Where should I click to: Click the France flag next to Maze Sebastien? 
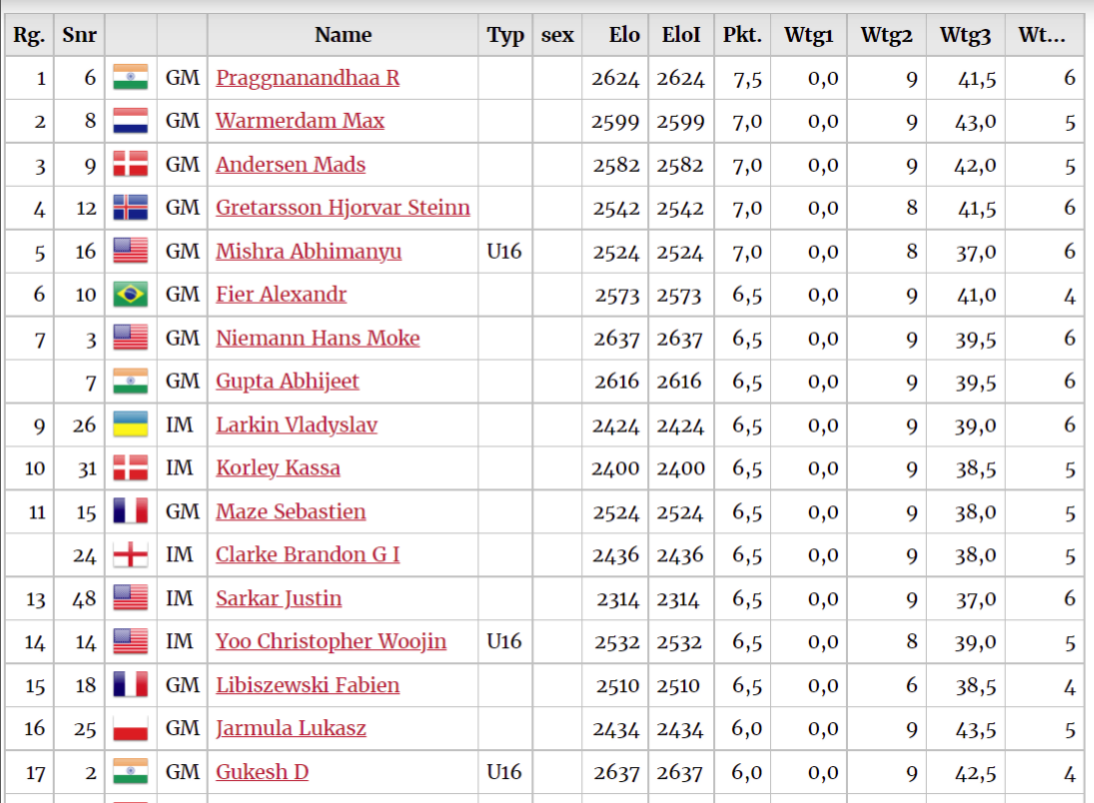[130, 511]
